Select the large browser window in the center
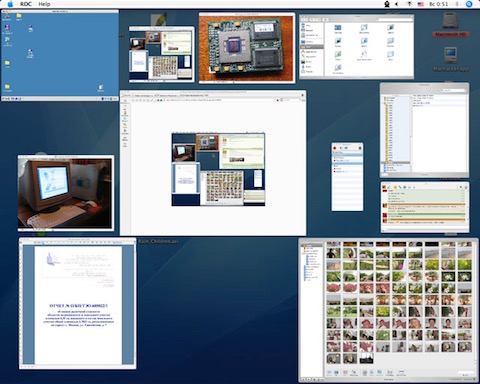The height and width of the screenshot is (384, 480). (x=213, y=163)
